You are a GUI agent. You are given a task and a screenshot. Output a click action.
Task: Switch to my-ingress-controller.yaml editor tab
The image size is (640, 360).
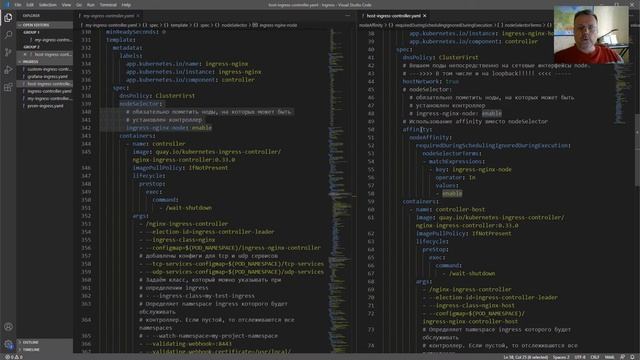coord(109,16)
